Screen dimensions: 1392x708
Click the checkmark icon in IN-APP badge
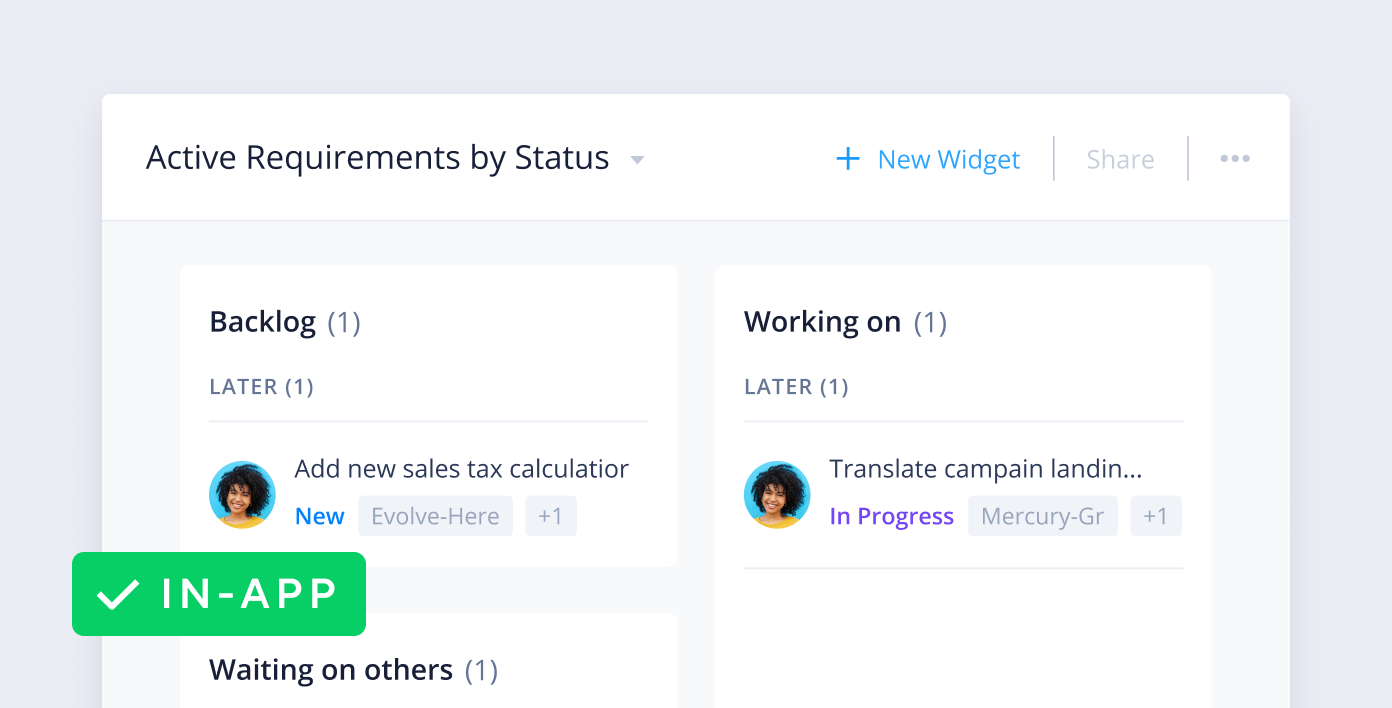[117, 594]
